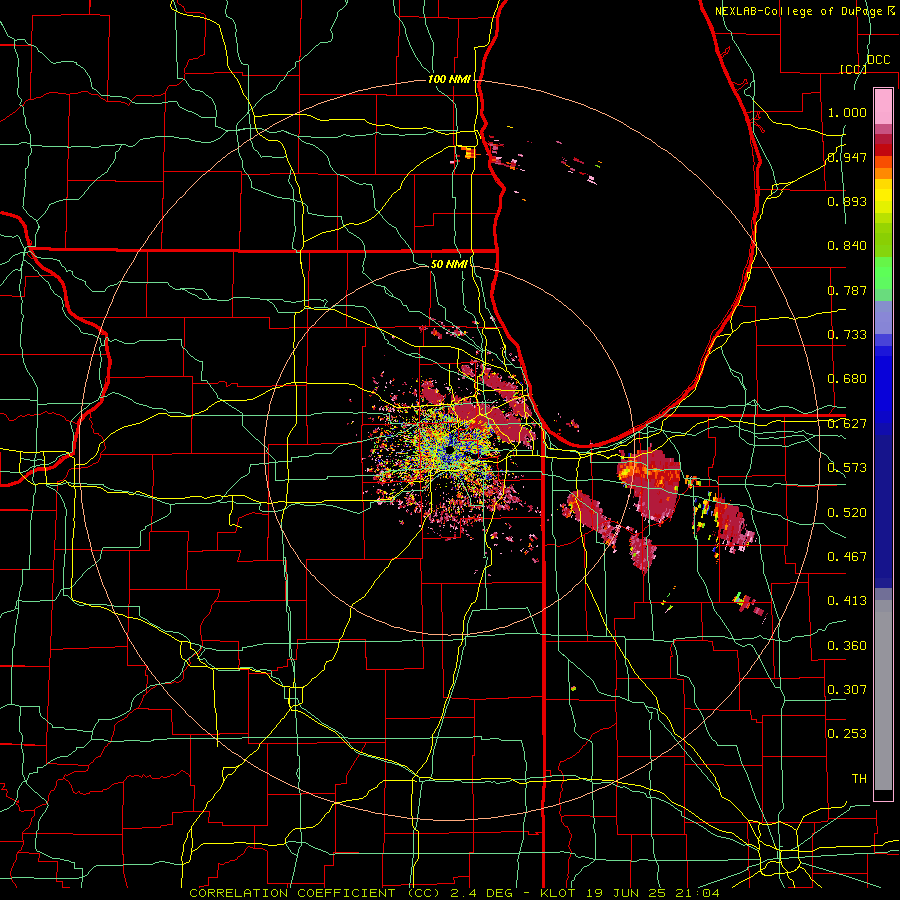Image resolution: width=900 pixels, height=900 pixels.
Task: Click the Correlation Coefficient KLOT caption text
Action: pyautogui.click(x=454, y=893)
